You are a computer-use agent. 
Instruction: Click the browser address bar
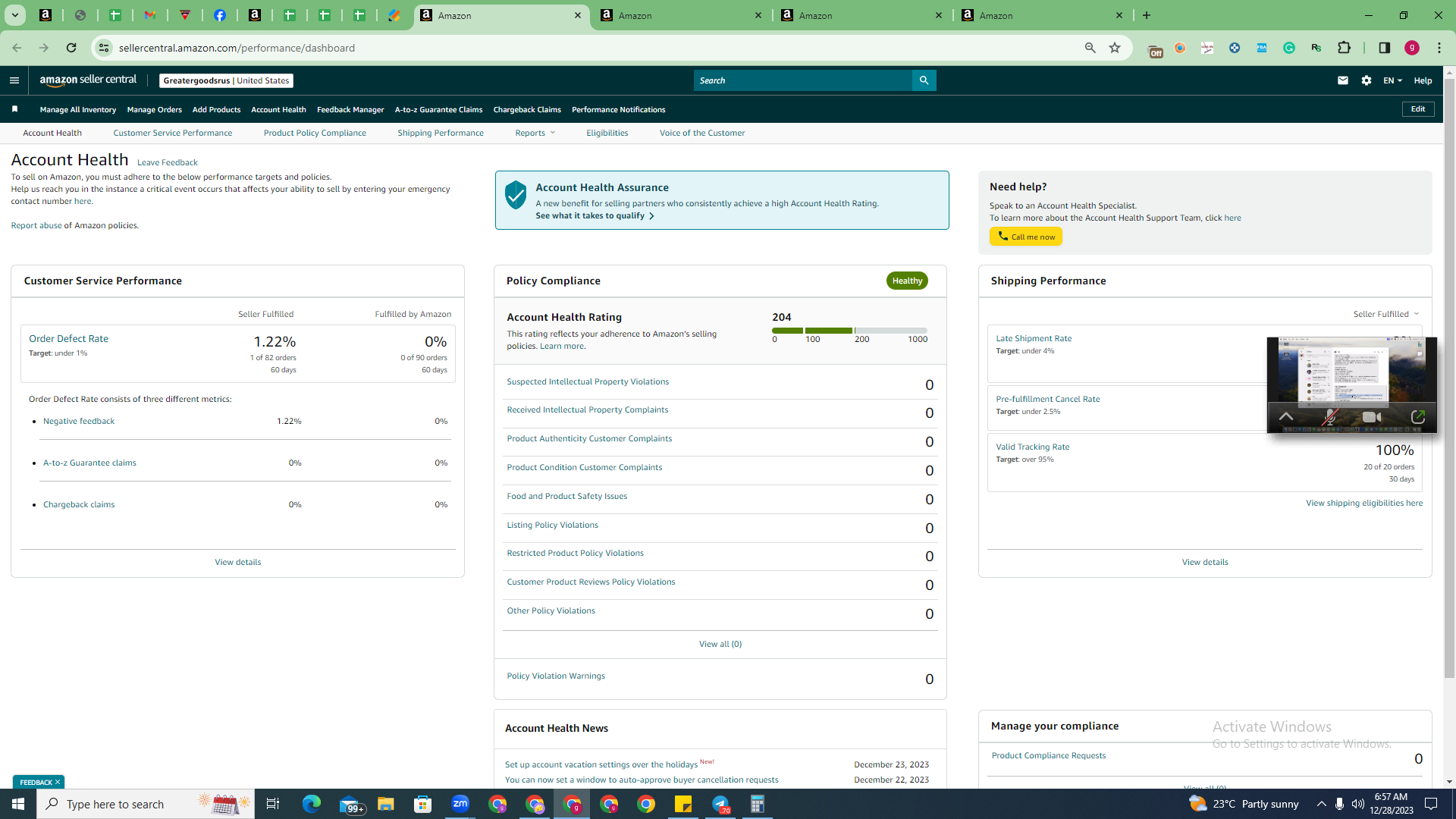(x=591, y=48)
